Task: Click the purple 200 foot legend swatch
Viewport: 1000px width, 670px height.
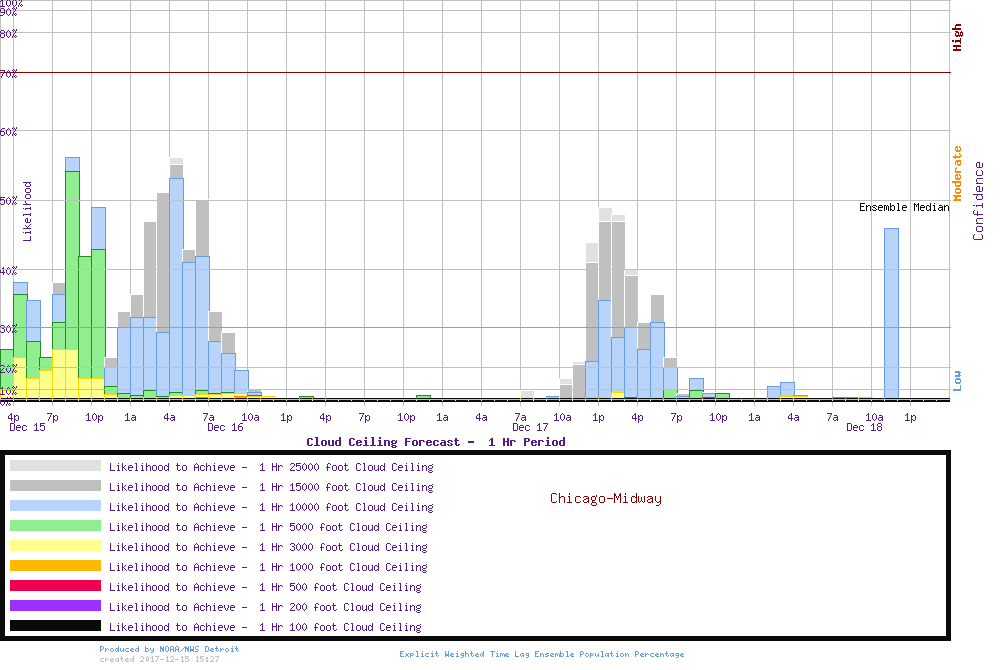Action: [x=55, y=606]
